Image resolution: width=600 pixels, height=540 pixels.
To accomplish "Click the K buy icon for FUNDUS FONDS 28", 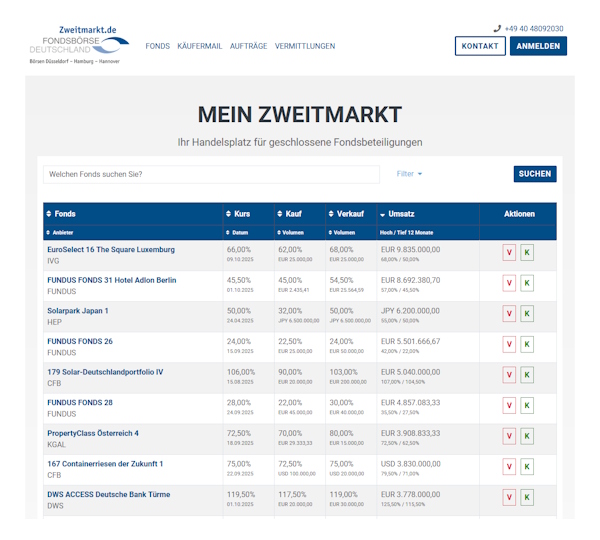I will (x=527, y=406).
